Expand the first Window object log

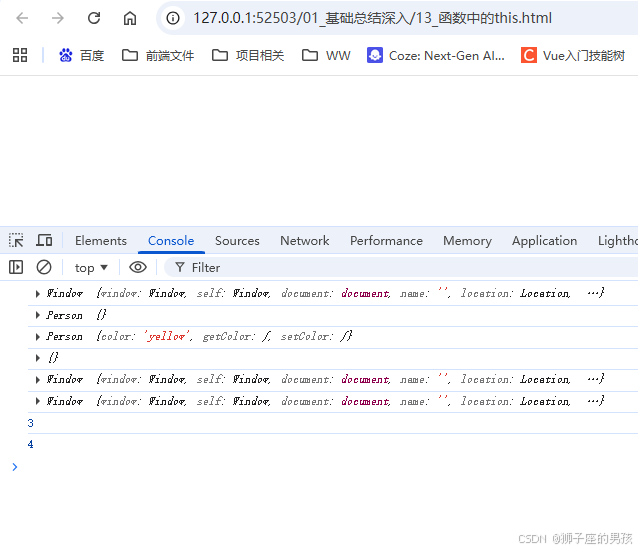[37, 294]
